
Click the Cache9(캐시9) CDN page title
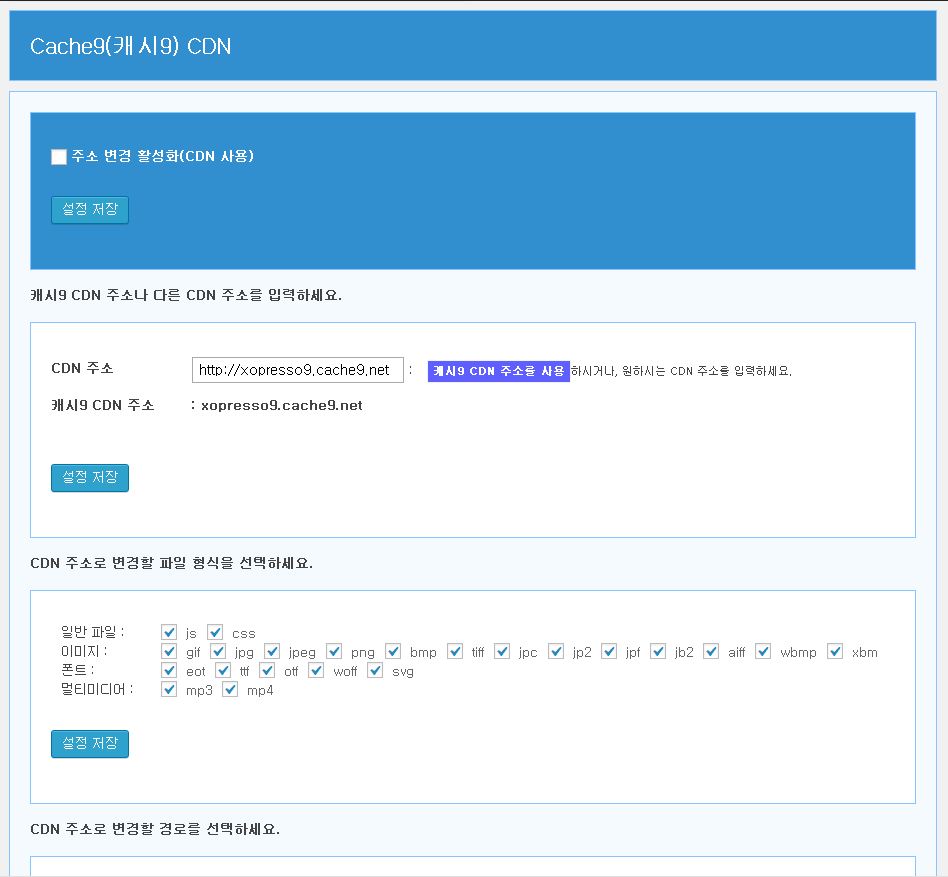click(131, 47)
